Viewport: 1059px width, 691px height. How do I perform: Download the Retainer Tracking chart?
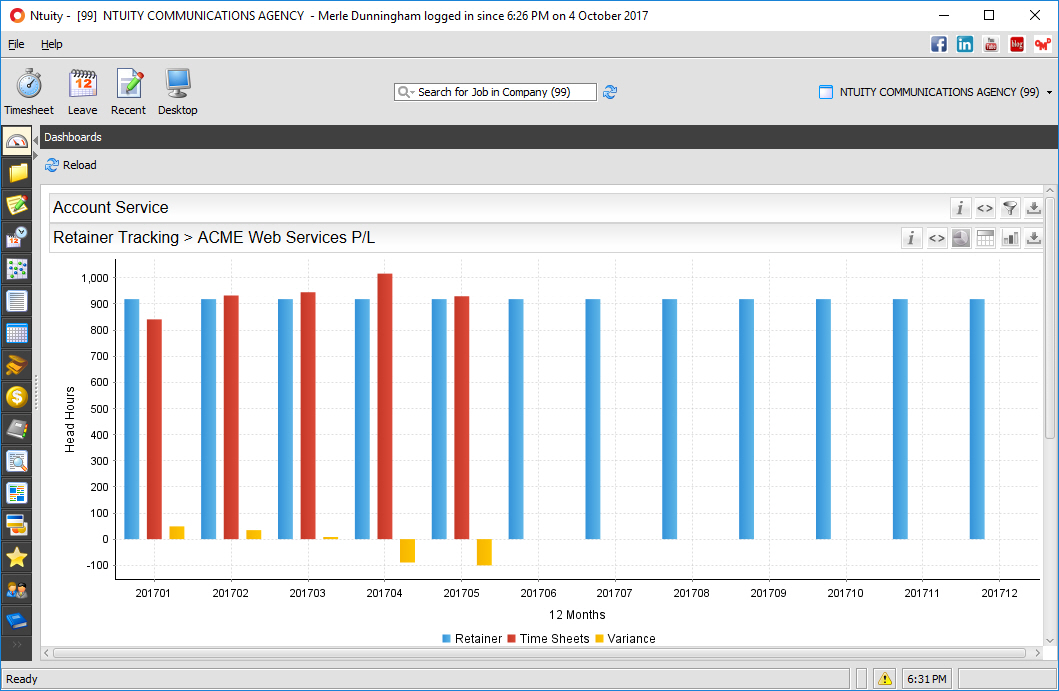pos(1033,238)
